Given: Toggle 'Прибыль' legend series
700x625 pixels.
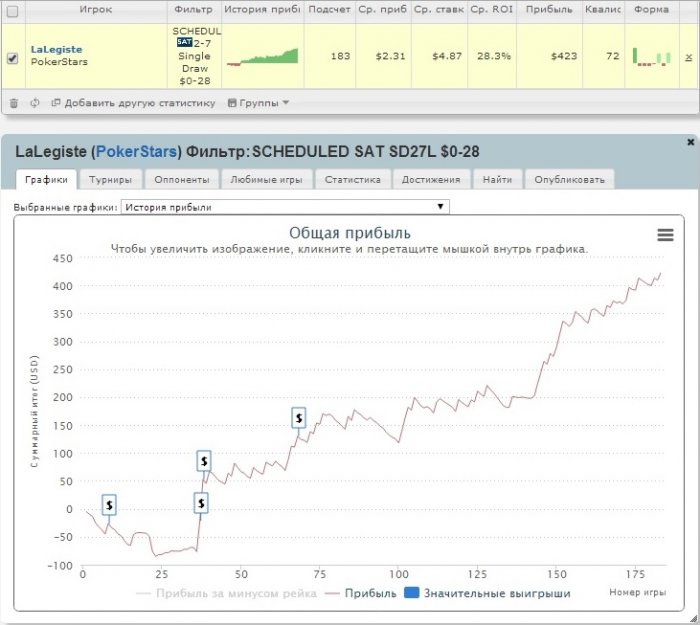Looking at the screenshot, I should [361, 593].
